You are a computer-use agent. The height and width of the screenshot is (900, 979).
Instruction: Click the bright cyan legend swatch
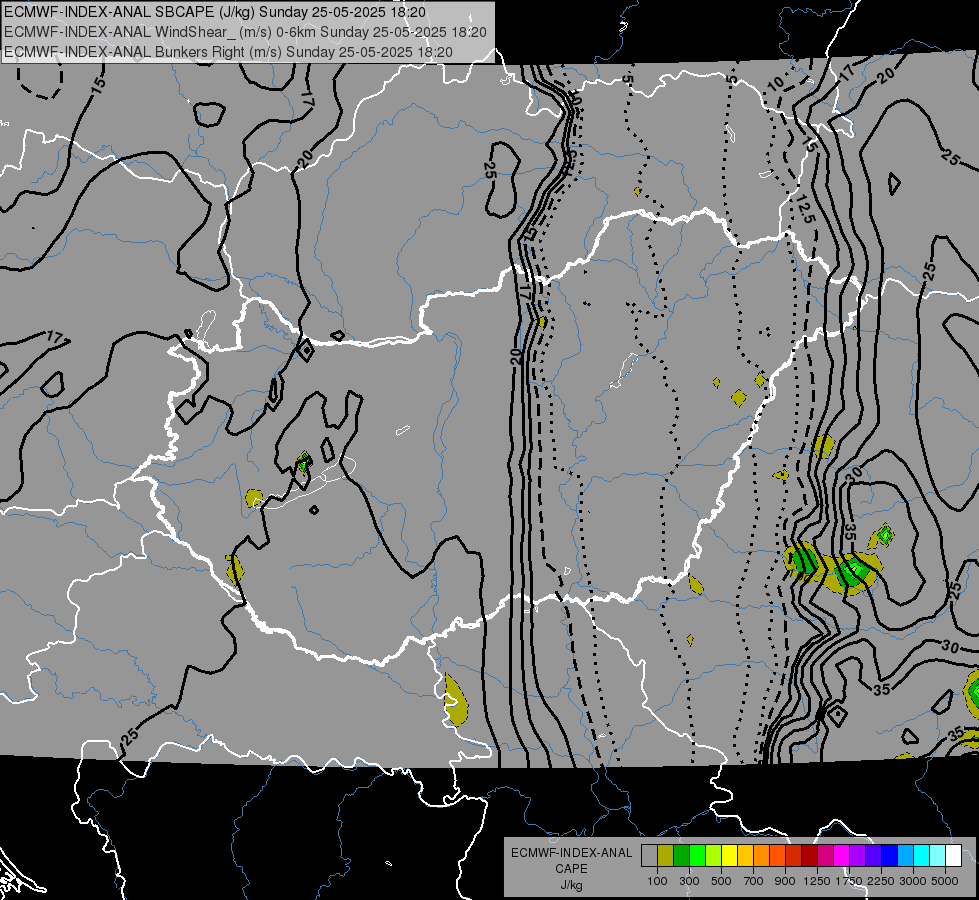point(922,856)
